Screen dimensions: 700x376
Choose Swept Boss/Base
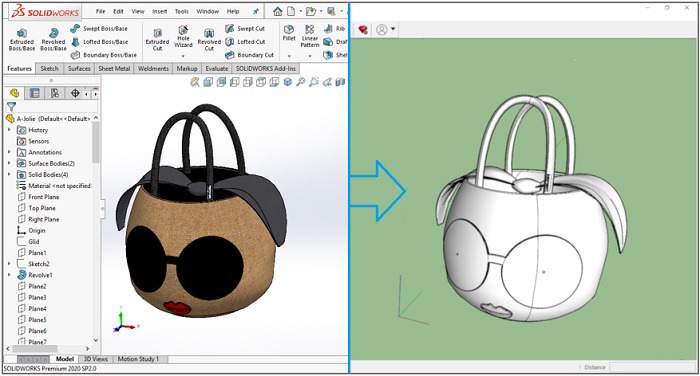click(x=99, y=29)
